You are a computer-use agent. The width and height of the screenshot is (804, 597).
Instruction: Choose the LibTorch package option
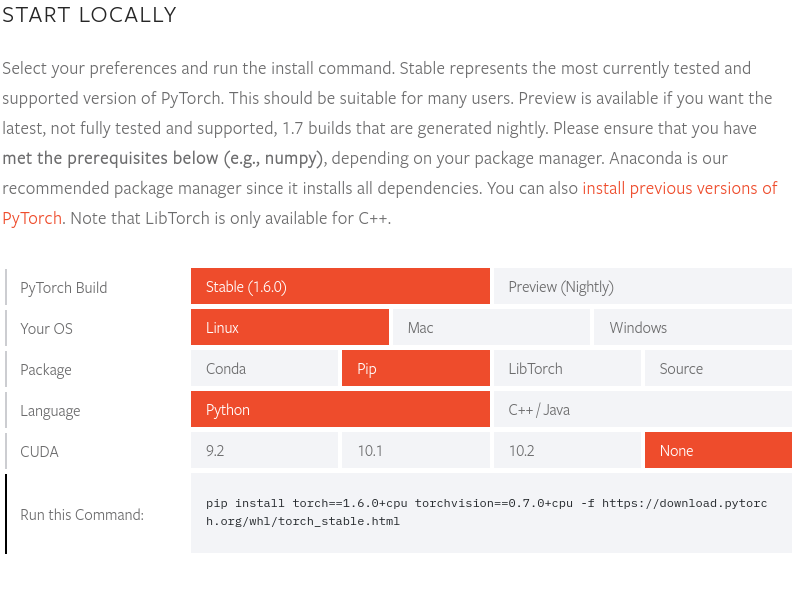pyautogui.click(x=567, y=369)
